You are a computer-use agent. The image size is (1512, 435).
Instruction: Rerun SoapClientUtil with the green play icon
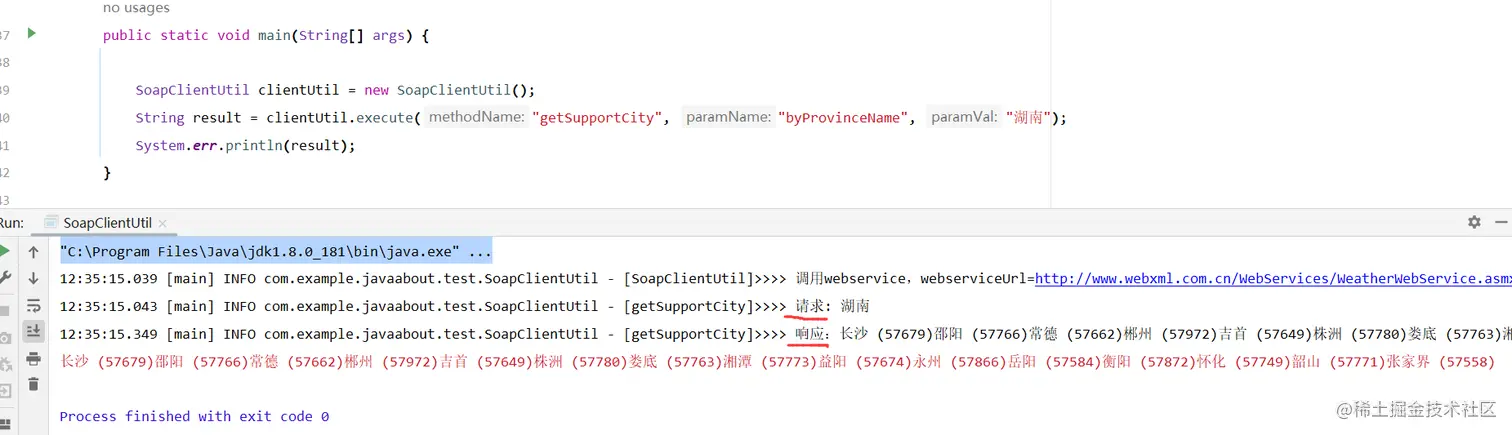click(x=4, y=251)
